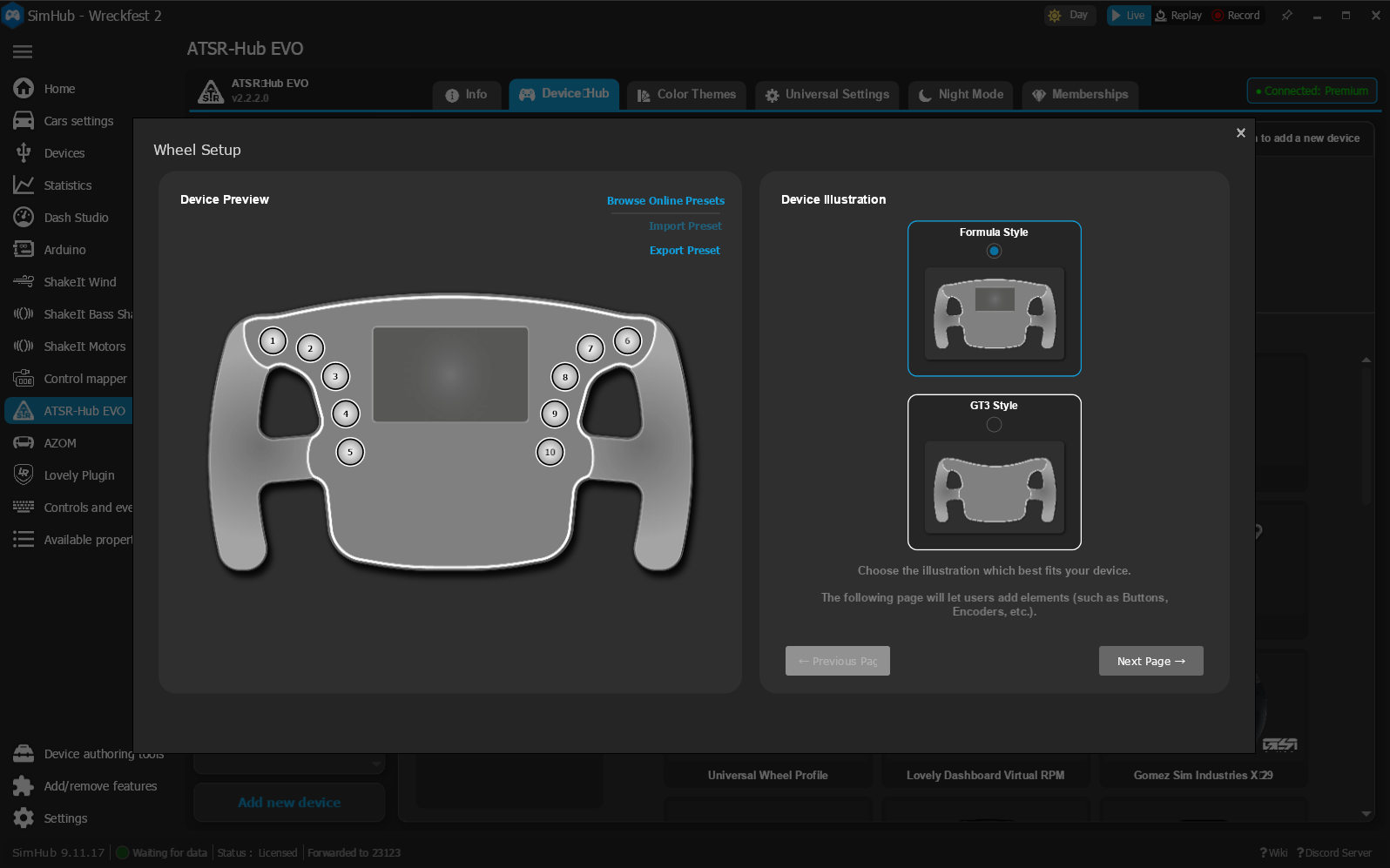Click Browse Online Presets link
The width and height of the screenshot is (1390, 868).
pos(665,201)
